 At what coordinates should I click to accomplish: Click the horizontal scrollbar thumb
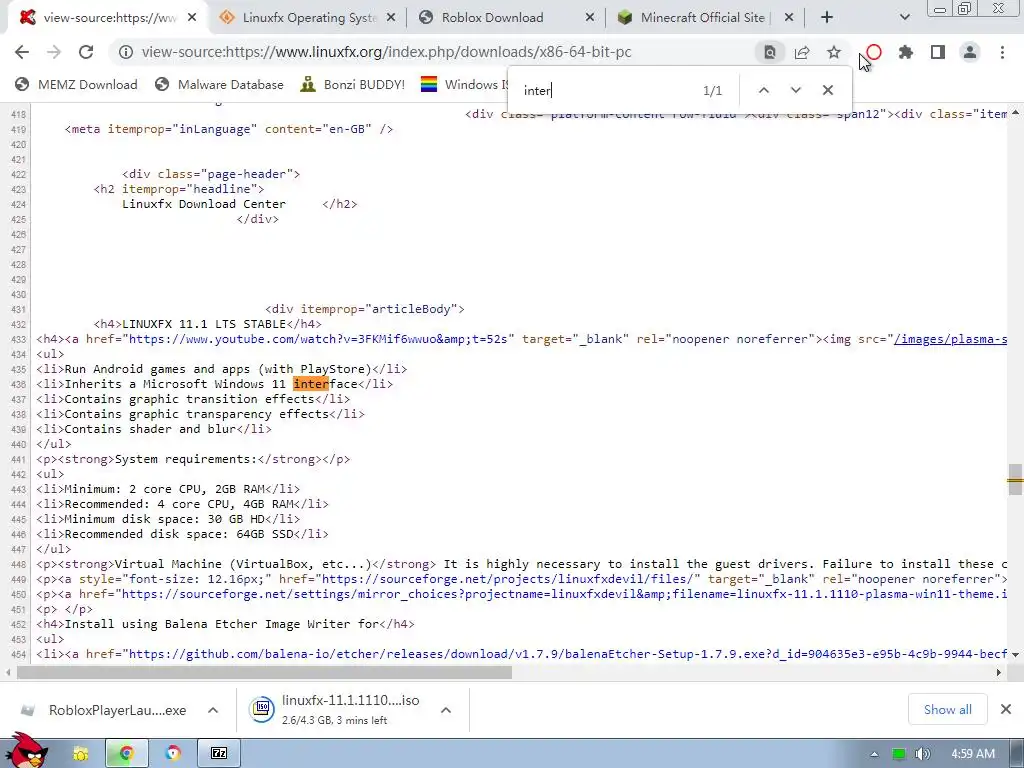[x=264, y=672]
